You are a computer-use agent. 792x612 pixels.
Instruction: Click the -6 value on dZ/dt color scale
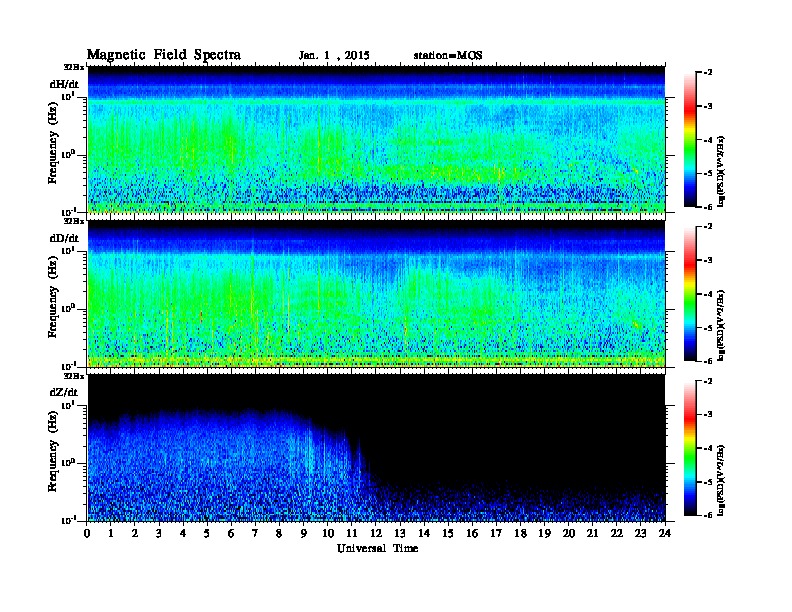point(708,515)
